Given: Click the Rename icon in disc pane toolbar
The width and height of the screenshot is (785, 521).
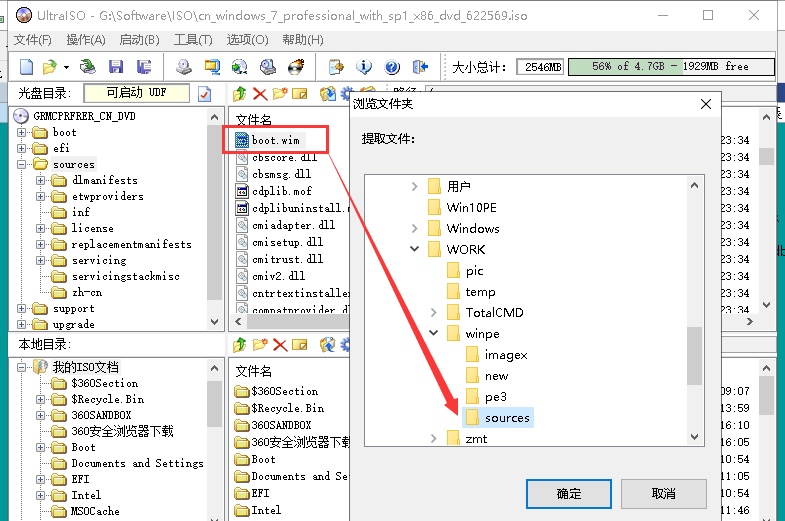Looking at the screenshot, I should (x=299, y=94).
